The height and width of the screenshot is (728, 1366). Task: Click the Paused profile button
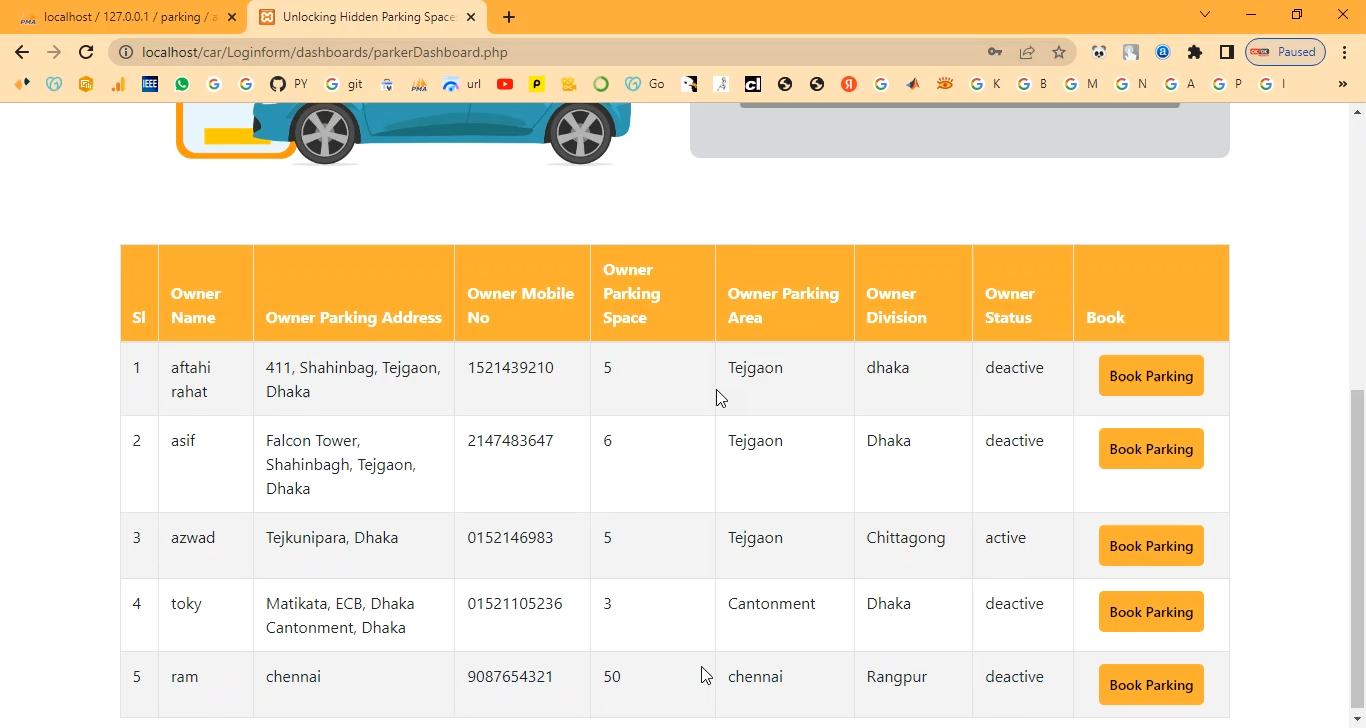[x=1285, y=52]
